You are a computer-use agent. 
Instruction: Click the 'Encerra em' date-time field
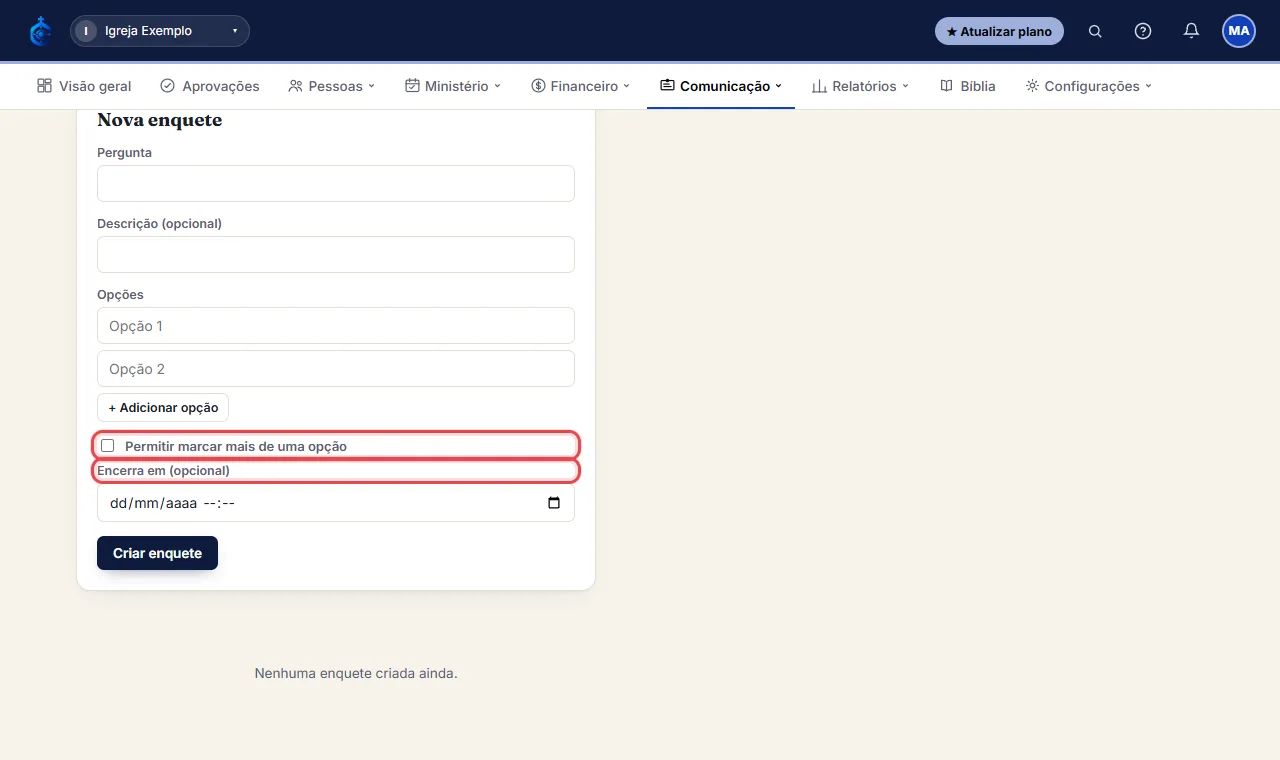pos(336,503)
